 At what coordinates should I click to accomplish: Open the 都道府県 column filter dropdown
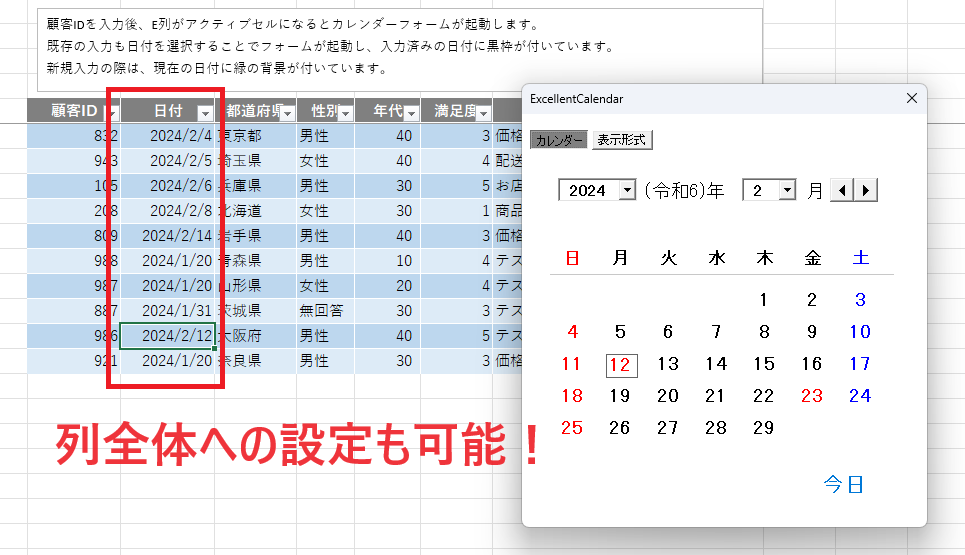coord(287,113)
